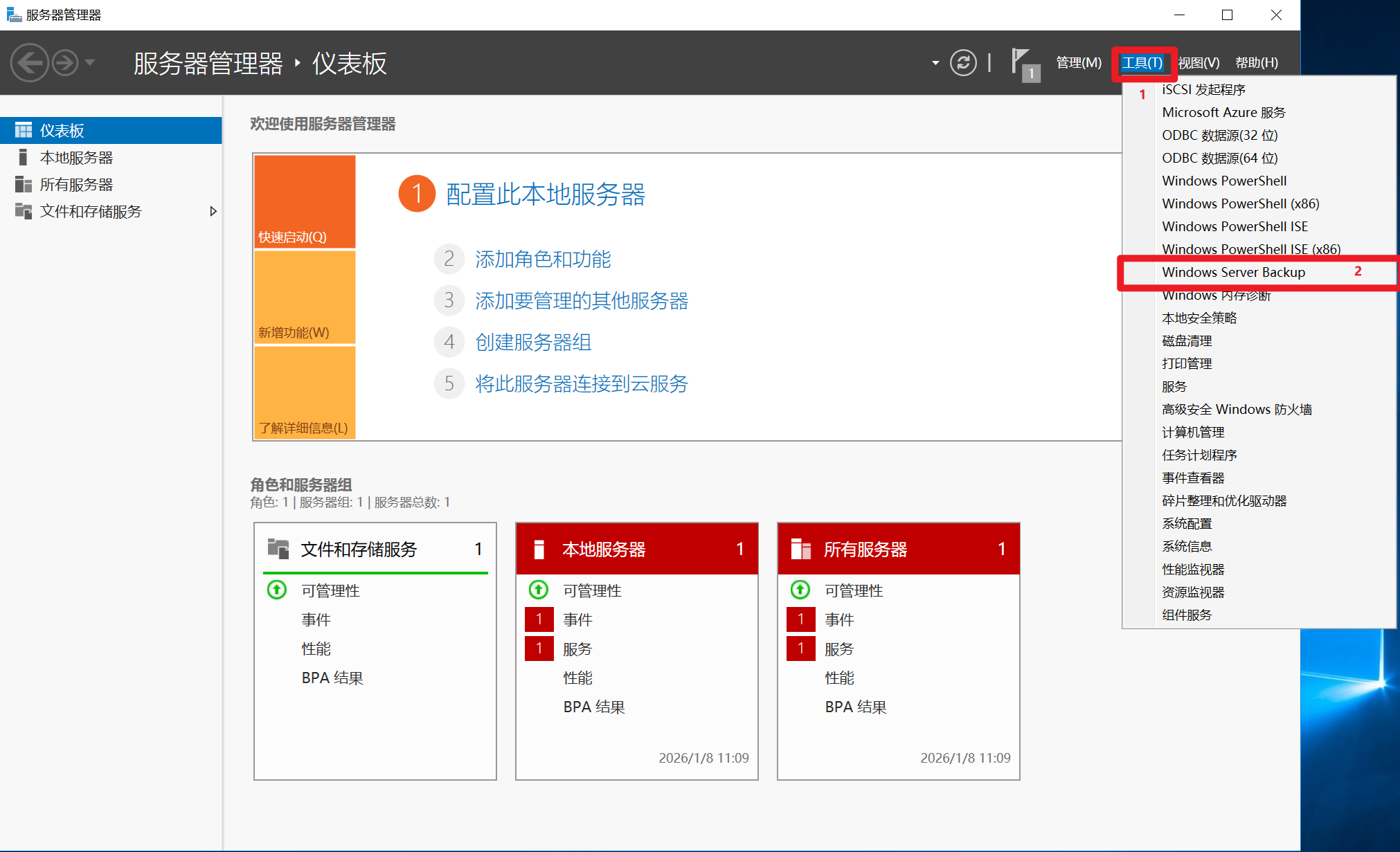This screenshot has width=1400, height=852.
Task: Open navigation history dropdown arrow
Action: [x=90, y=63]
